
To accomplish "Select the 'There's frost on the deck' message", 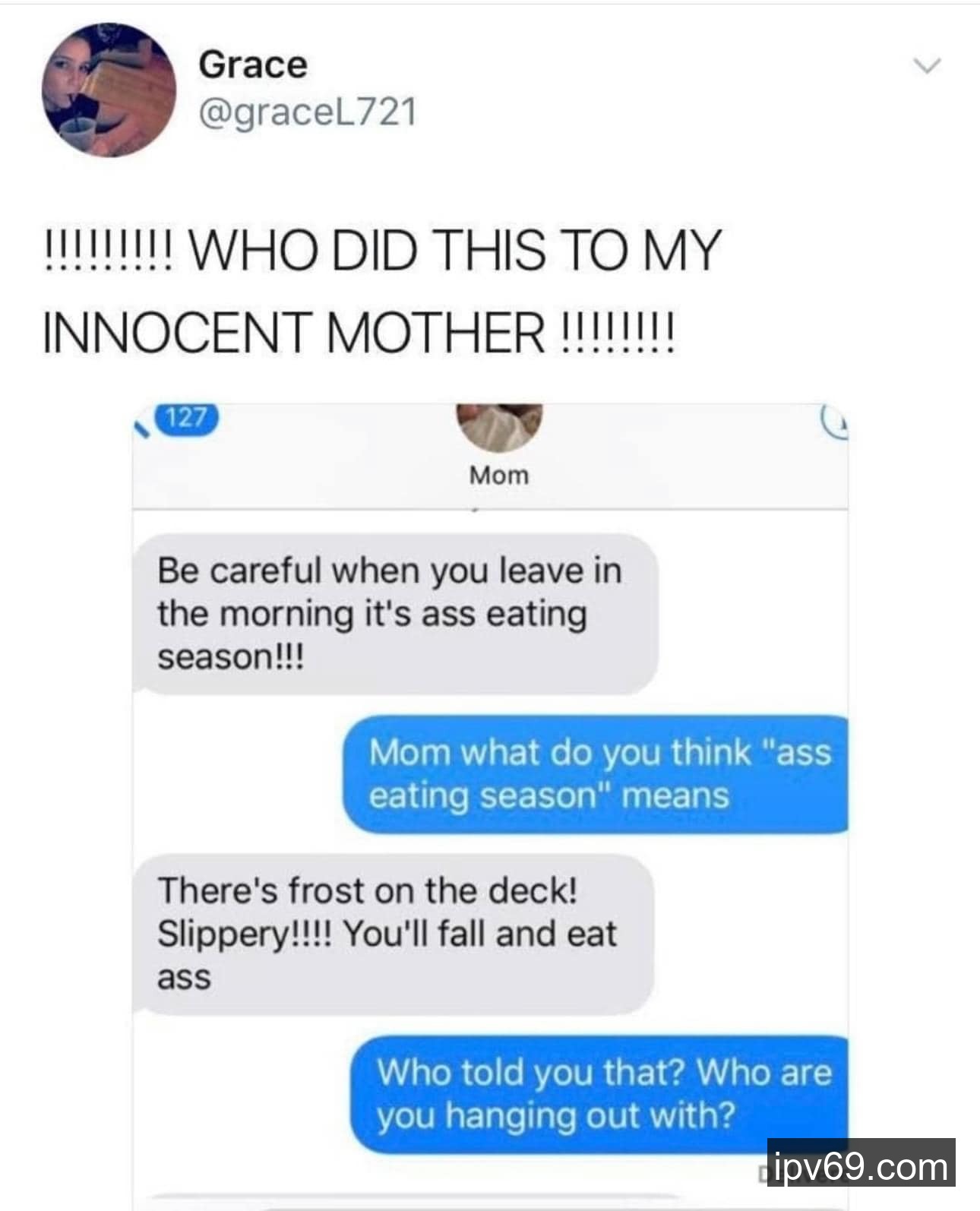I will pos(393,934).
